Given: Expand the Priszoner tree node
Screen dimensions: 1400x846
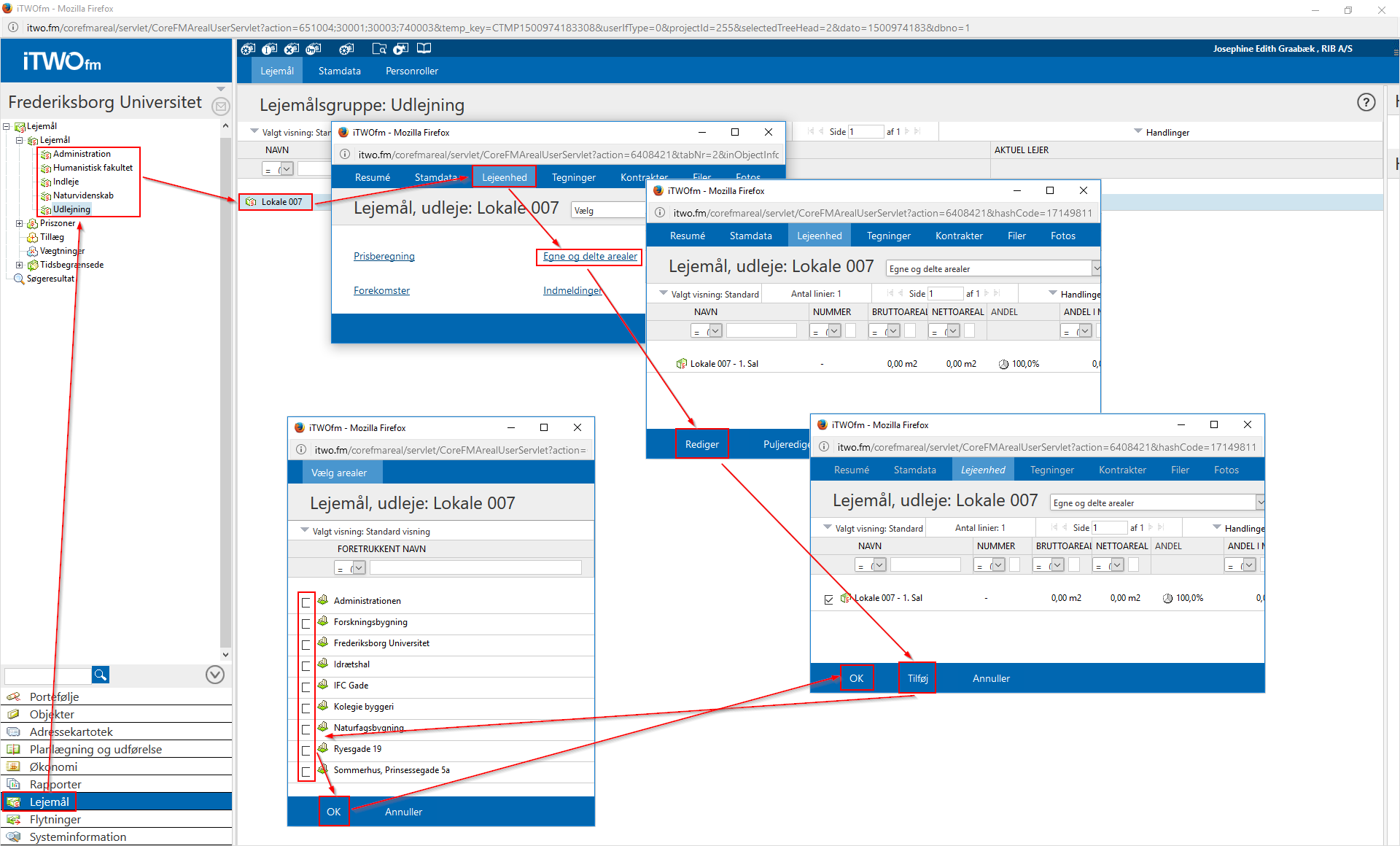Looking at the screenshot, I should coord(20,223).
